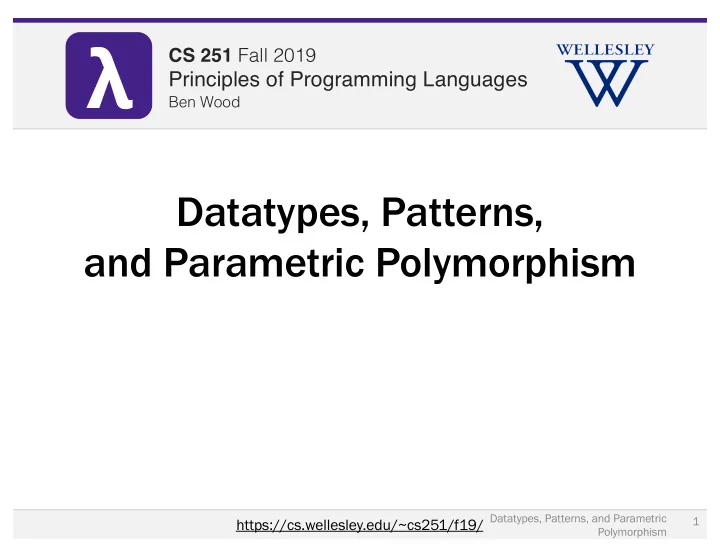720x557 pixels.
Task: Click the Wellesley W logo
Action: [x=605, y=75]
